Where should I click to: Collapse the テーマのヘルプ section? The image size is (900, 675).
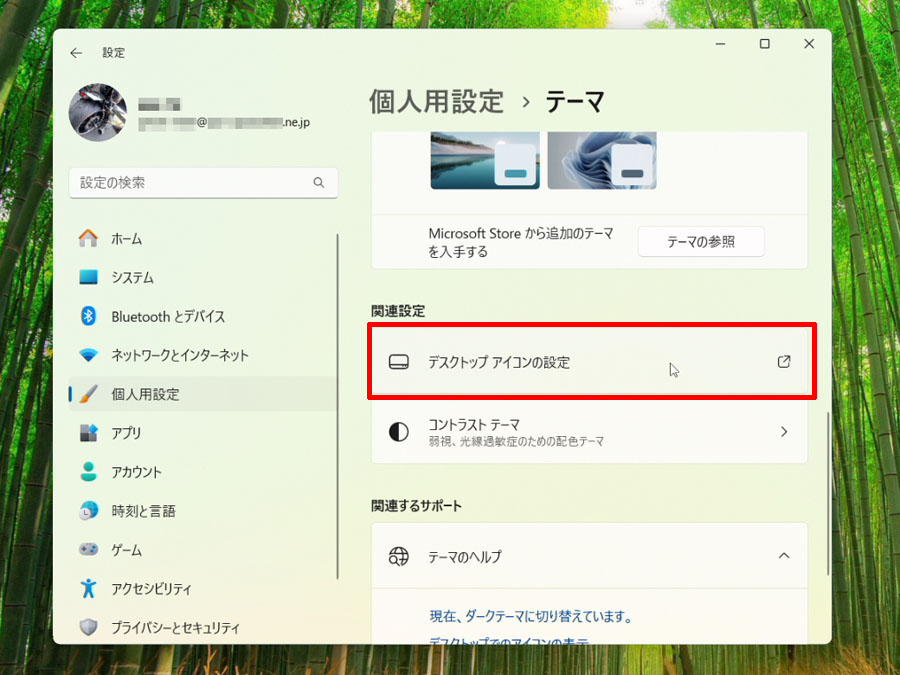pyautogui.click(x=784, y=556)
